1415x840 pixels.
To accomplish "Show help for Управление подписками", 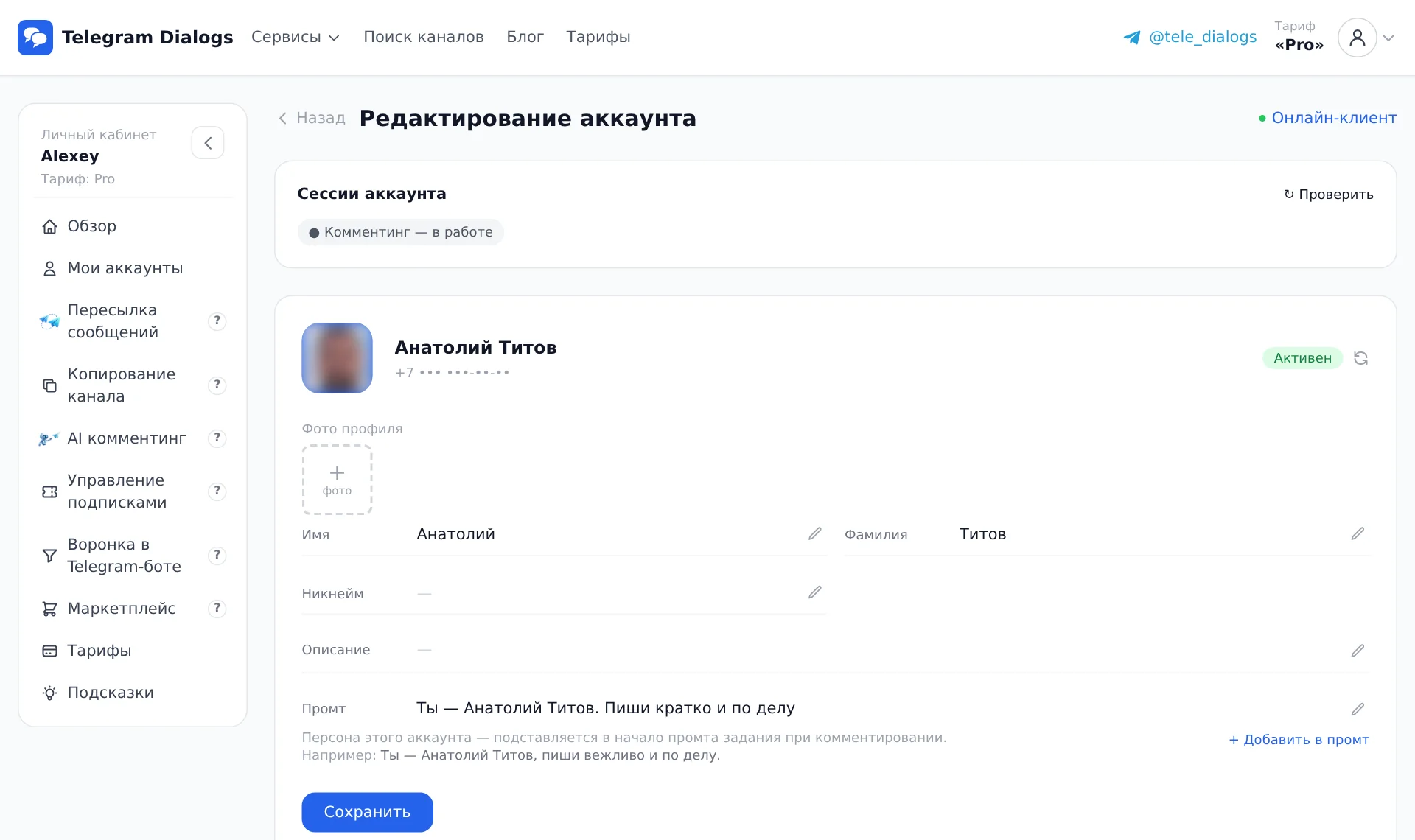I will click(x=217, y=491).
